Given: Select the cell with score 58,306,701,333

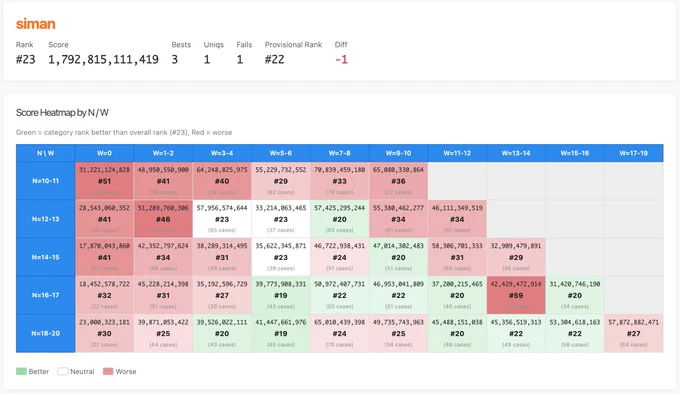Looking at the screenshot, I should [457, 257].
